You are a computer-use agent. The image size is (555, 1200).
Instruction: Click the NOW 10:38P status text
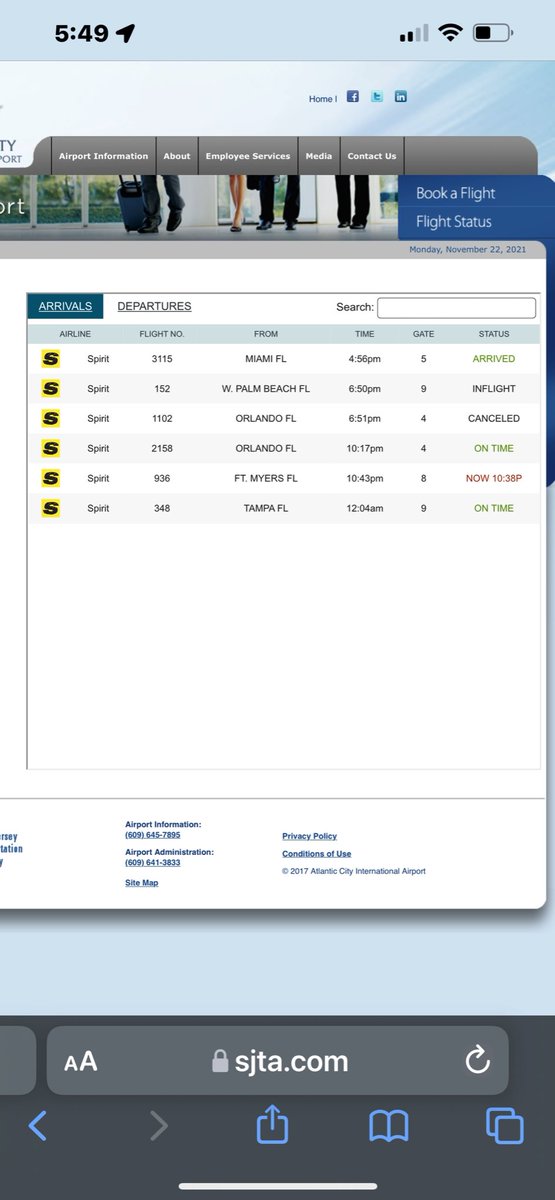pyautogui.click(x=494, y=479)
